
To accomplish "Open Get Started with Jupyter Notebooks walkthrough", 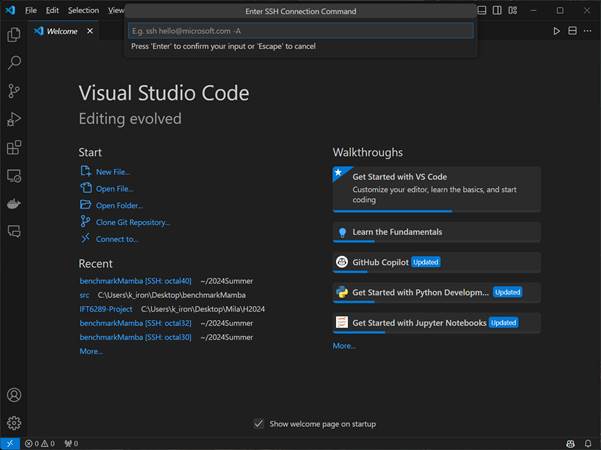I will pos(437,323).
